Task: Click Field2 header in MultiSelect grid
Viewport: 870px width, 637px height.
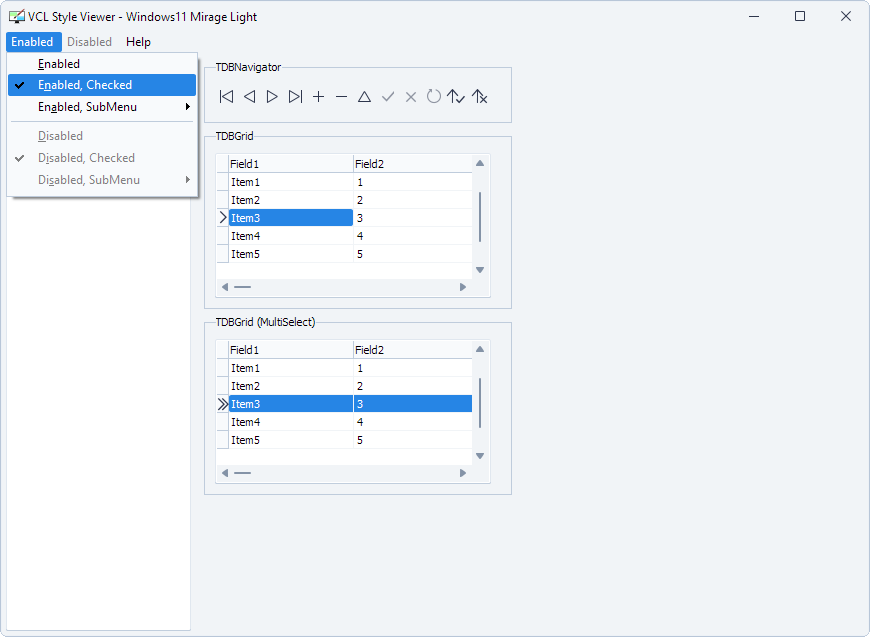Action: [413, 350]
